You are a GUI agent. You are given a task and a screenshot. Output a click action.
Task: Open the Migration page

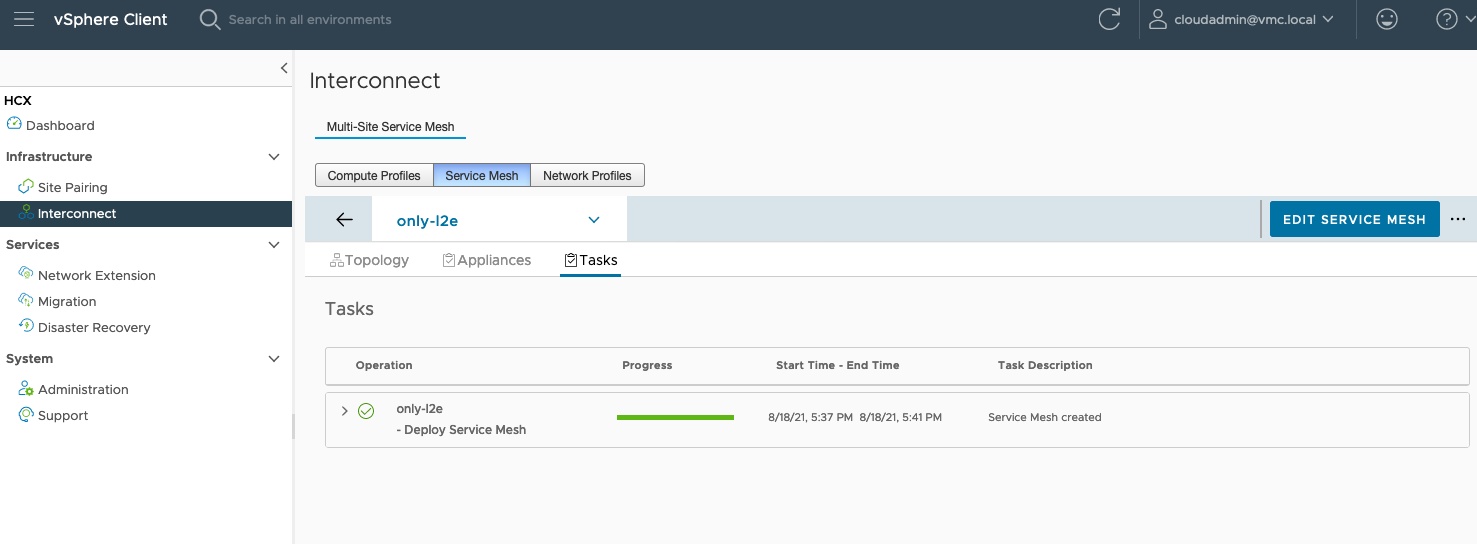67,301
